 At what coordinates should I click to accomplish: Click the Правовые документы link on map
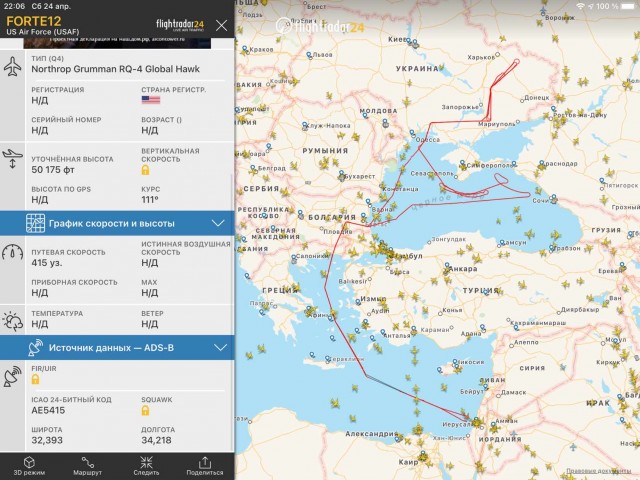pos(598,471)
